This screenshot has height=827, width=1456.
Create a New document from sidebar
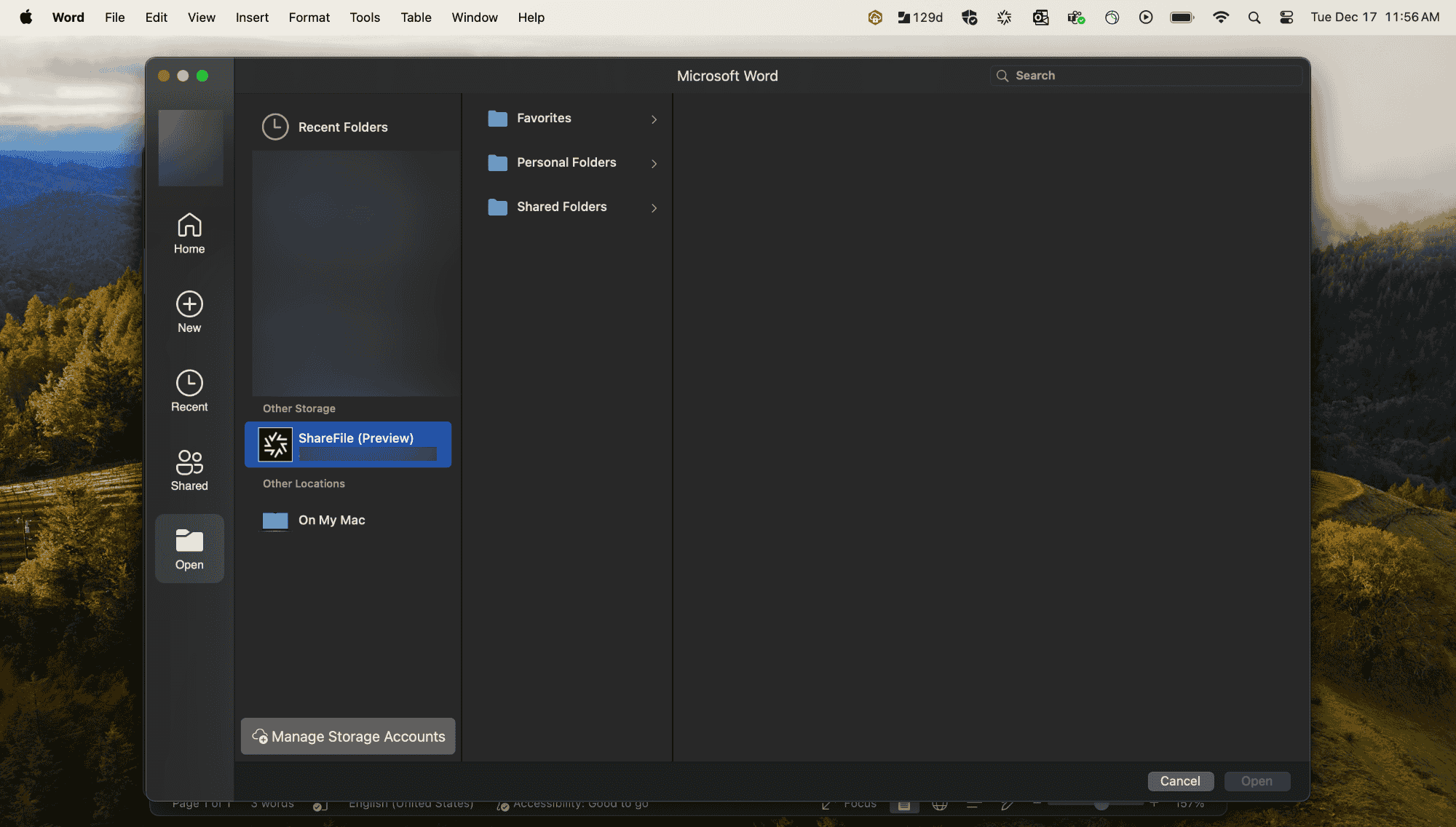tap(189, 312)
